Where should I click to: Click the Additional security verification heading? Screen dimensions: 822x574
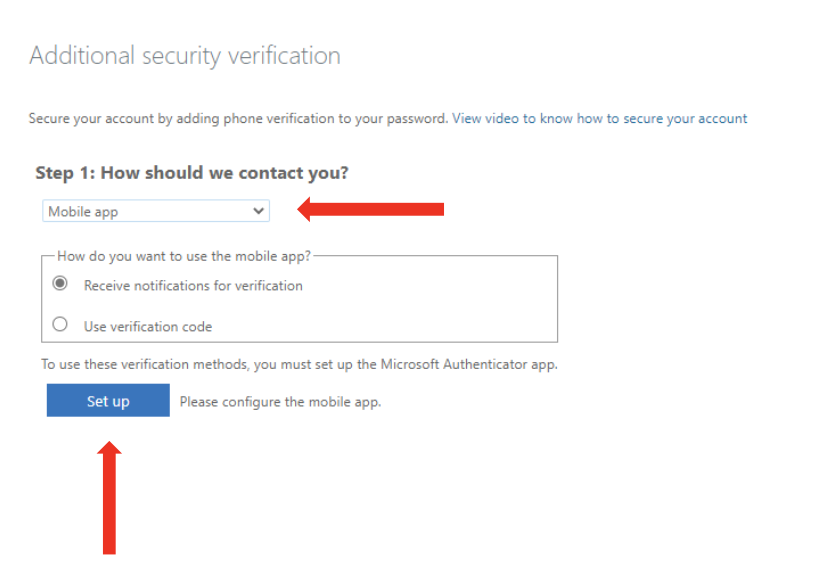click(185, 56)
